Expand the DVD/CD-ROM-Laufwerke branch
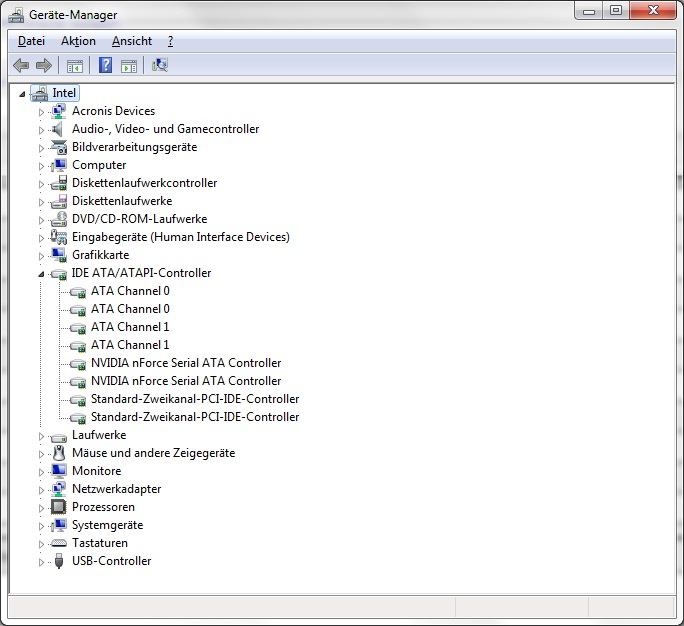The width and height of the screenshot is (684, 626). tap(41, 220)
